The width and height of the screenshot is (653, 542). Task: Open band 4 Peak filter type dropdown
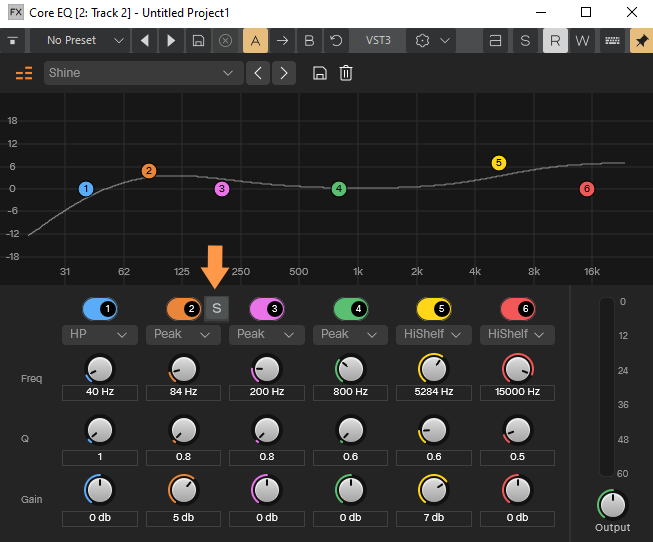[350, 335]
